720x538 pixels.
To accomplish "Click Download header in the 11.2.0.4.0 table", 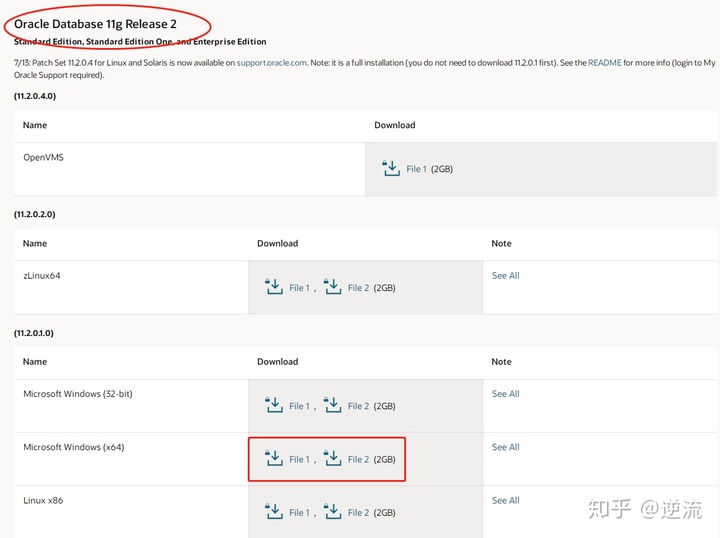I will [x=395, y=125].
